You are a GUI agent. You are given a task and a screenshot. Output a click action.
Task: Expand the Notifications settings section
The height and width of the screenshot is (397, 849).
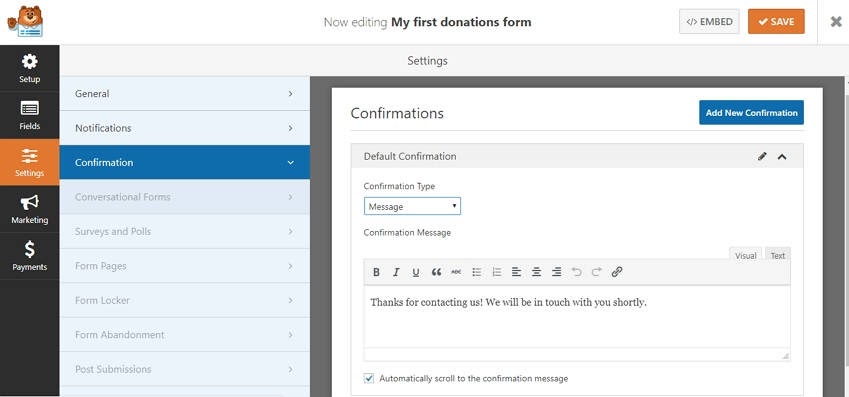click(185, 128)
